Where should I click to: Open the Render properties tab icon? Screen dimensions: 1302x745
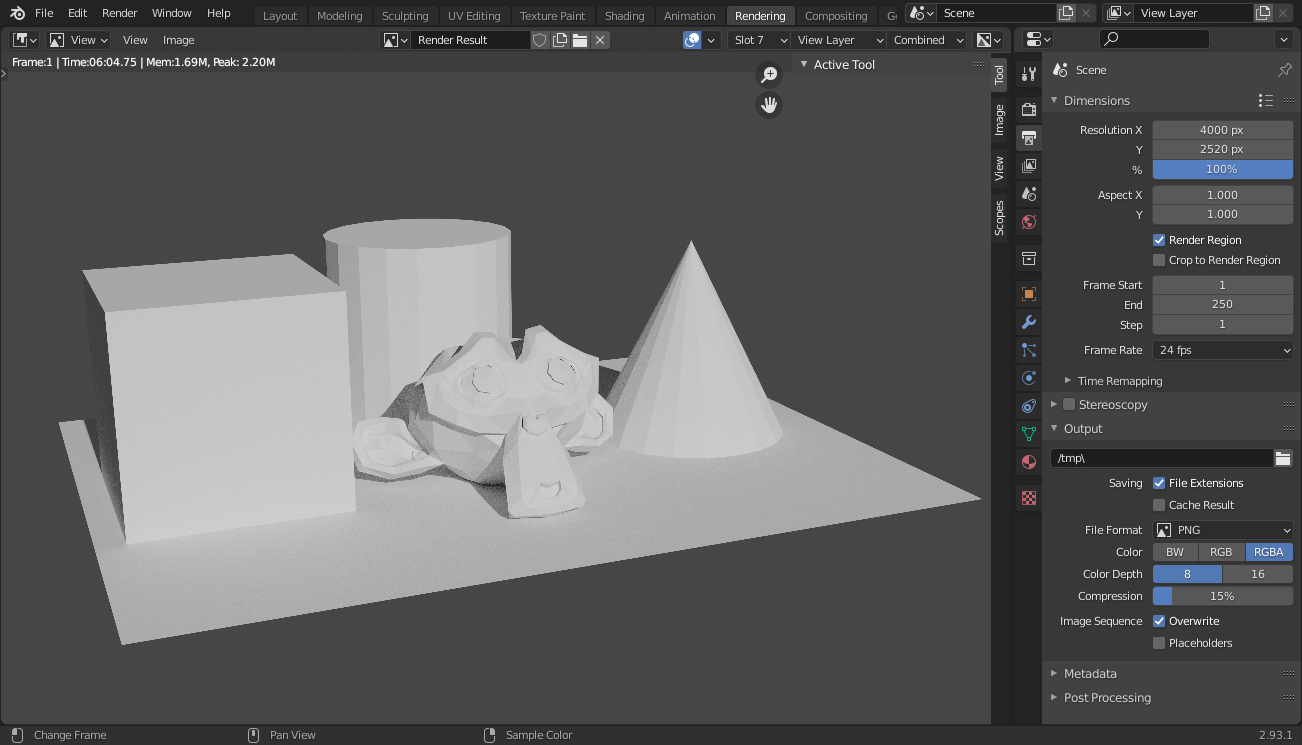click(1028, 109)
